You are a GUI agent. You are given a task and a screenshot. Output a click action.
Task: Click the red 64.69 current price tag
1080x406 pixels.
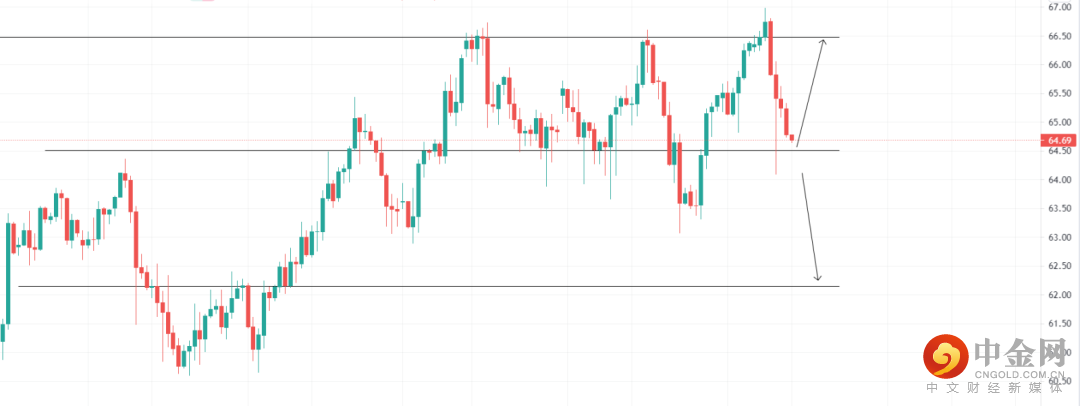click(1058, 141)
